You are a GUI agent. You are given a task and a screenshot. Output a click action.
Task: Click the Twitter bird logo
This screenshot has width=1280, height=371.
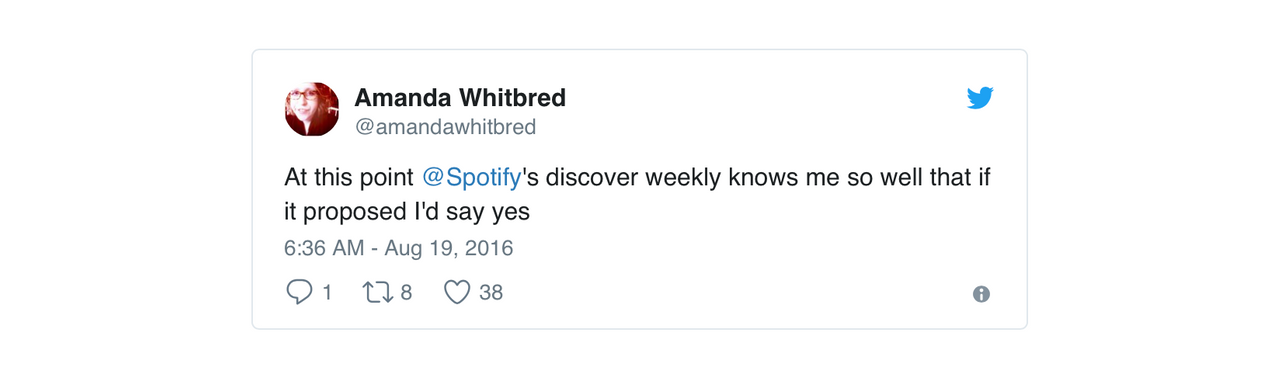980,98
